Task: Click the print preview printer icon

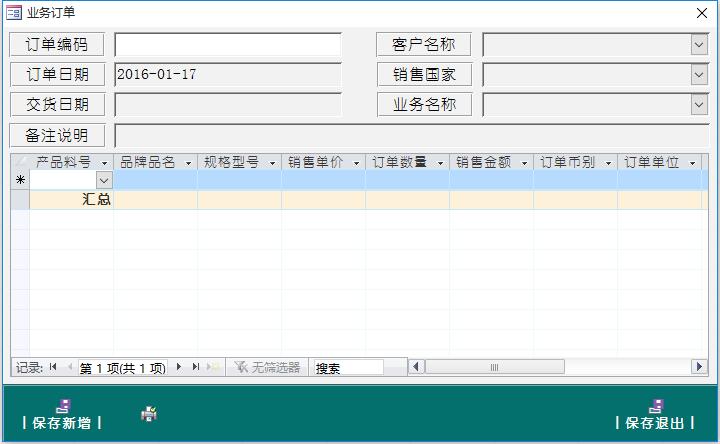Action: click(x=149, y=414)
